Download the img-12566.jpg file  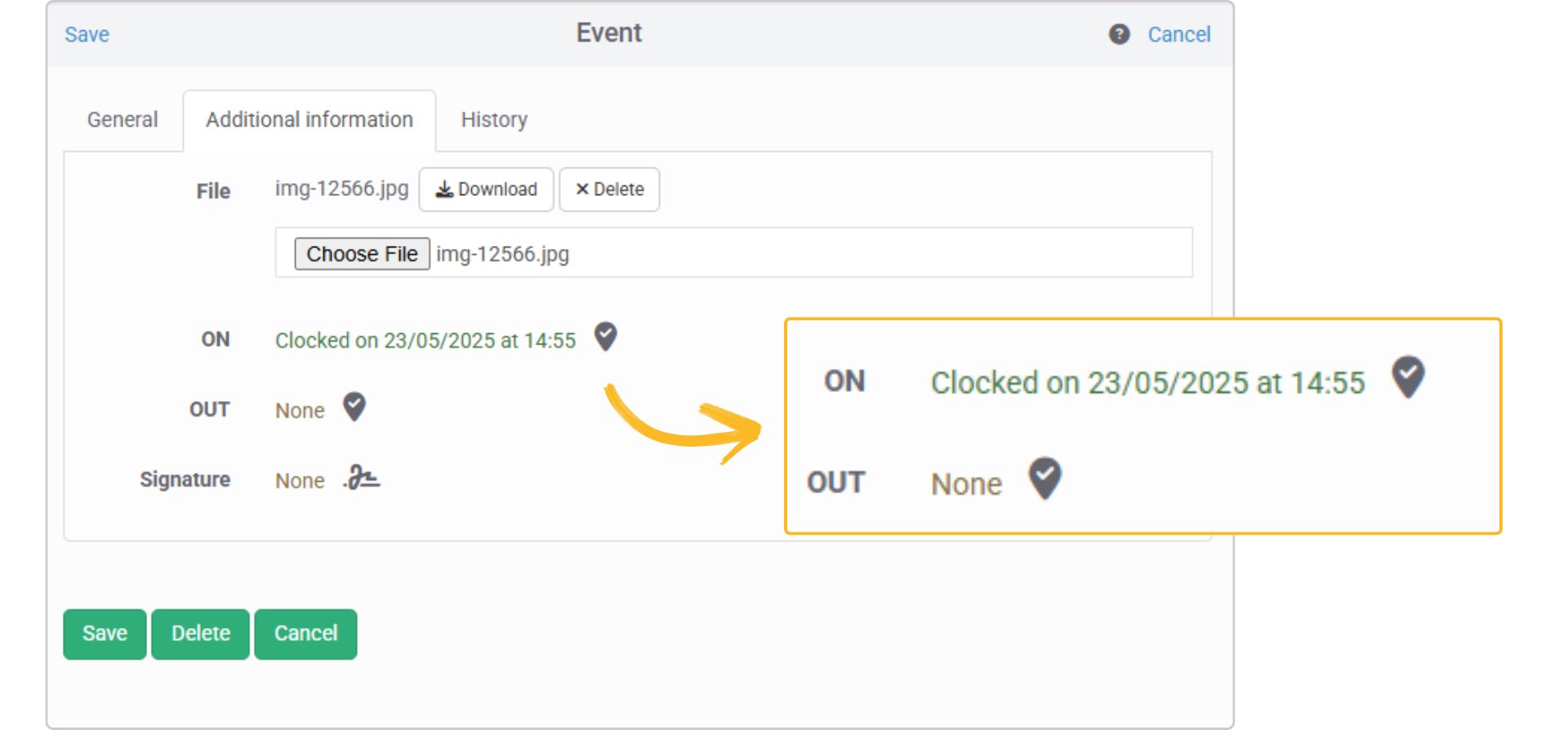486,189
